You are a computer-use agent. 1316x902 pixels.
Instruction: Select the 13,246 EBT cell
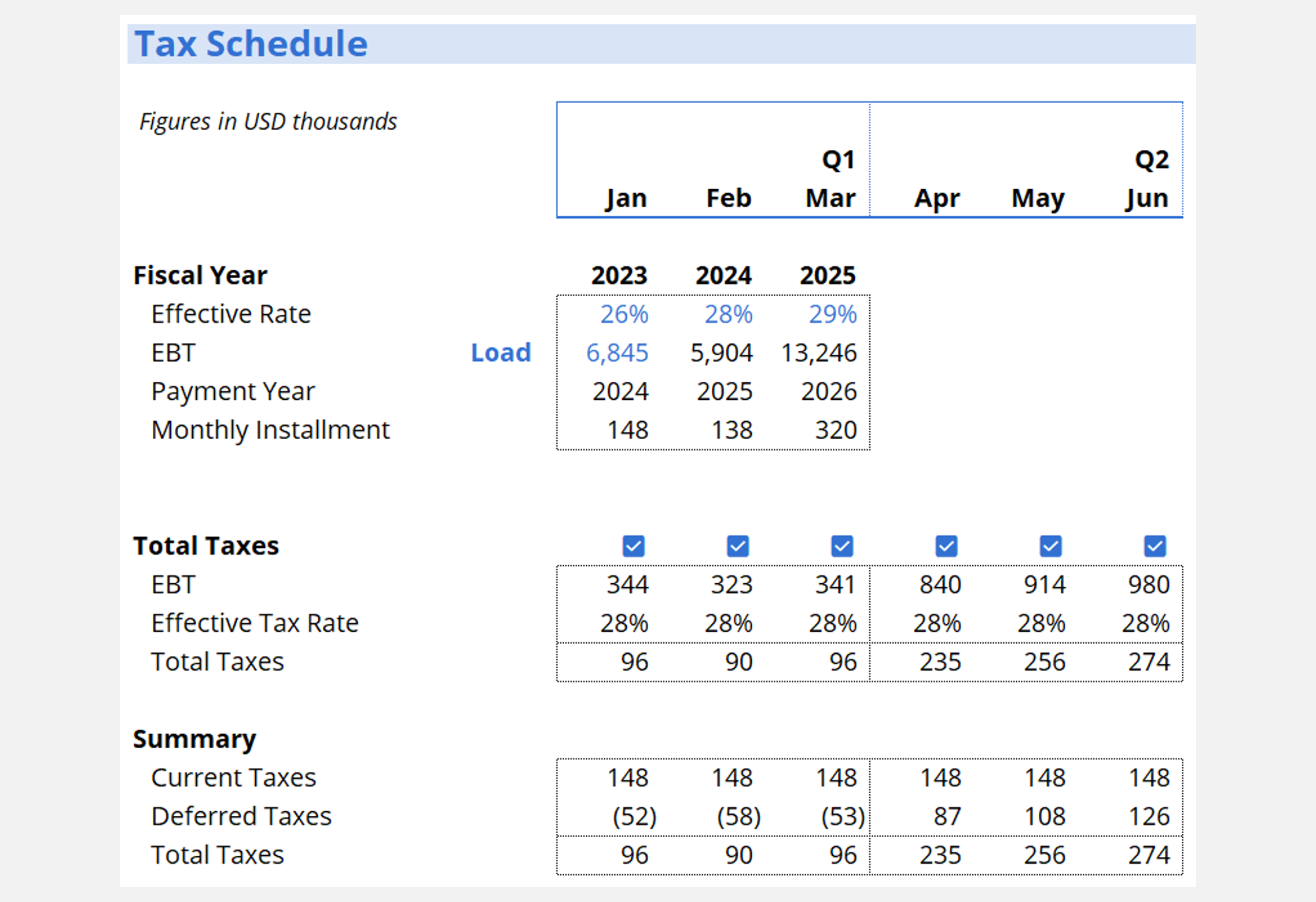point(818,352)
